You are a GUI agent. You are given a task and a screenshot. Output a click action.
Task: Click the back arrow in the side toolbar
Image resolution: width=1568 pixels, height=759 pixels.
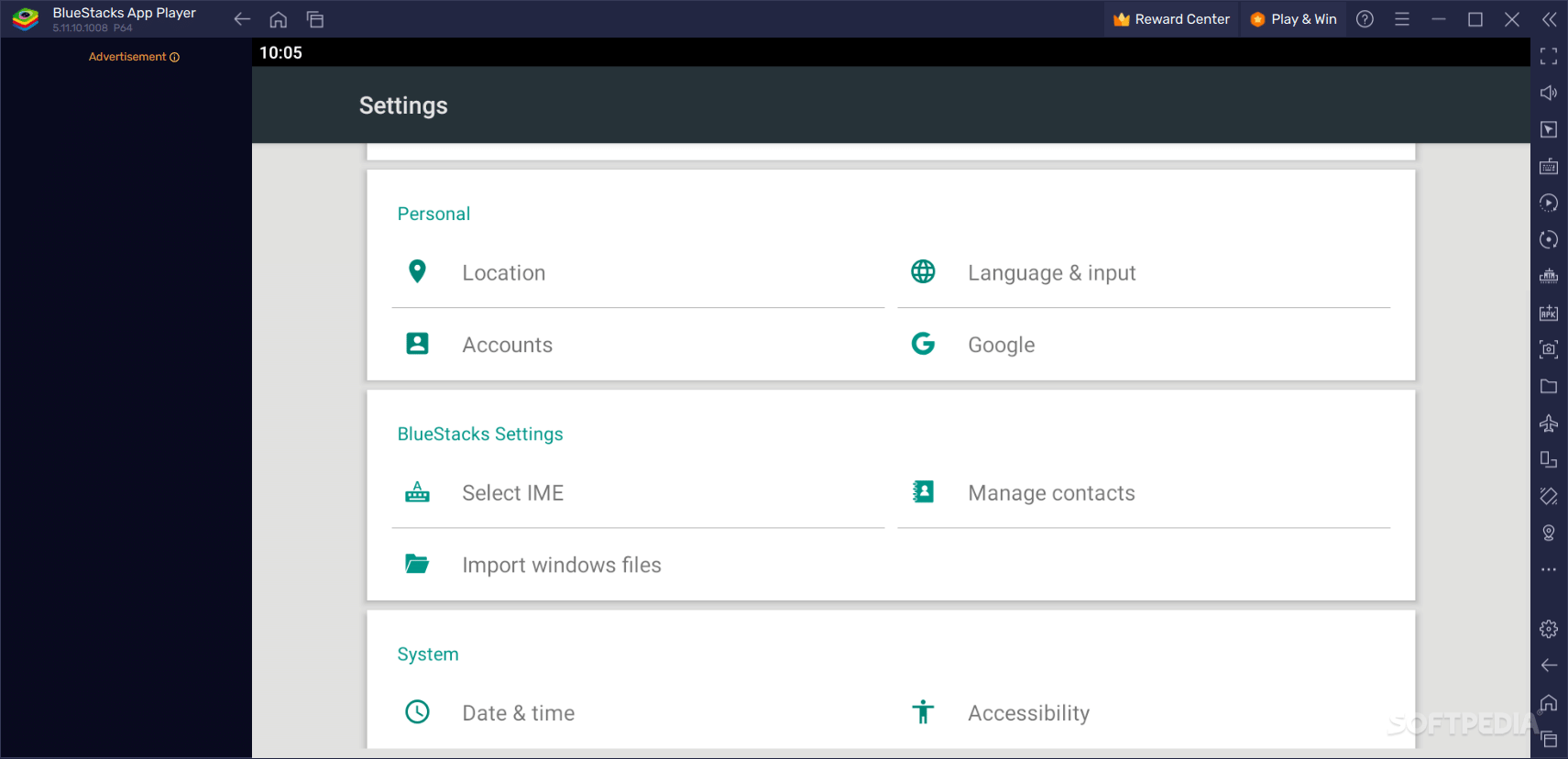[x=1549, y=665]
